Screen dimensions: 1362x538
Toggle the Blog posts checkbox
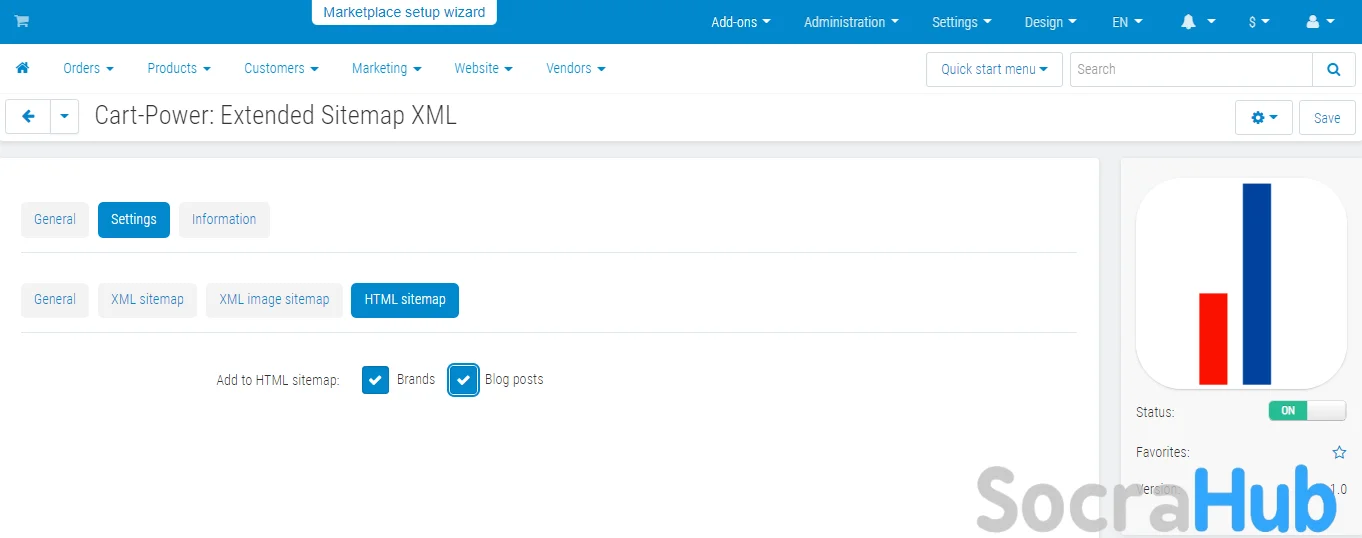(x=463, y=380)
